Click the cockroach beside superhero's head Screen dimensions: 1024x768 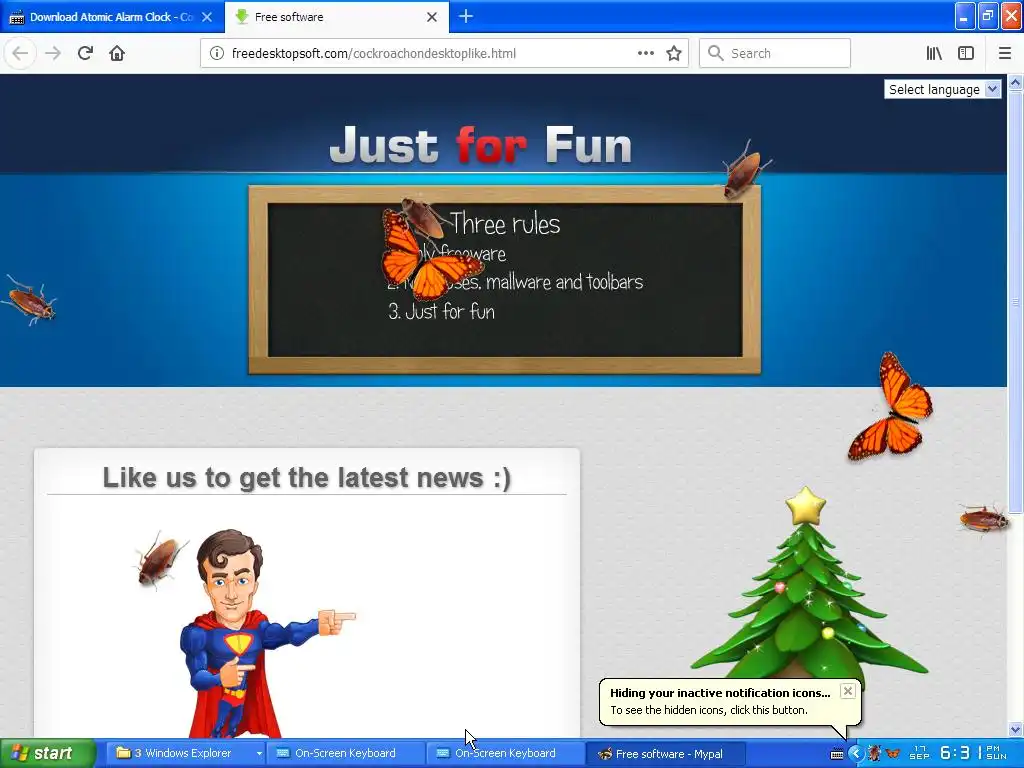[x=159, y=560]
